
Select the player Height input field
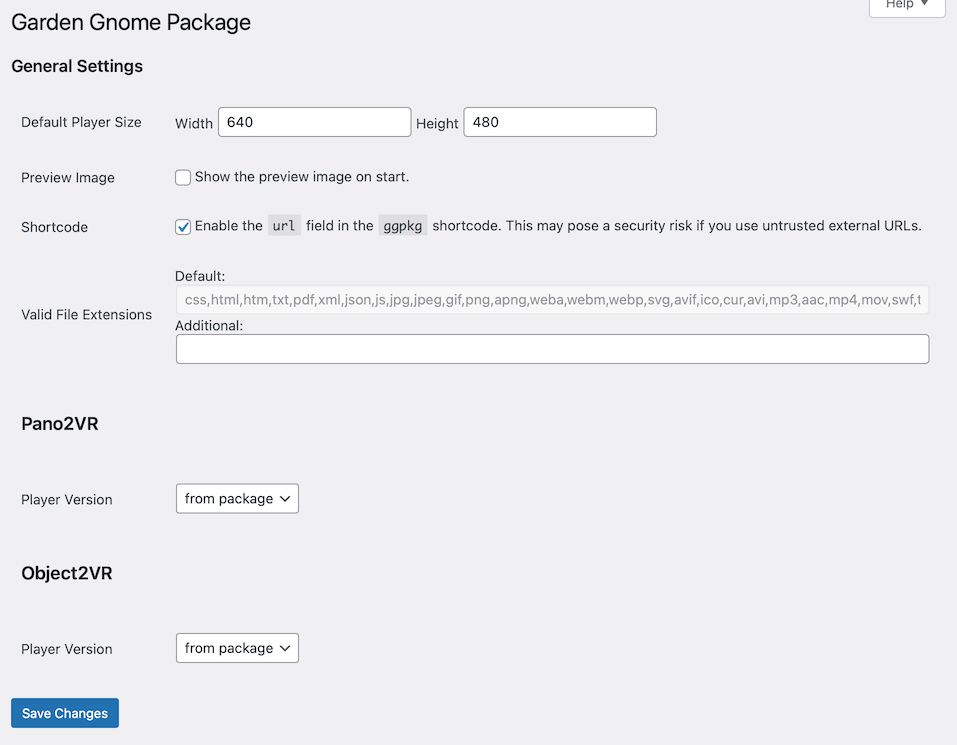(x=559, y=121)
